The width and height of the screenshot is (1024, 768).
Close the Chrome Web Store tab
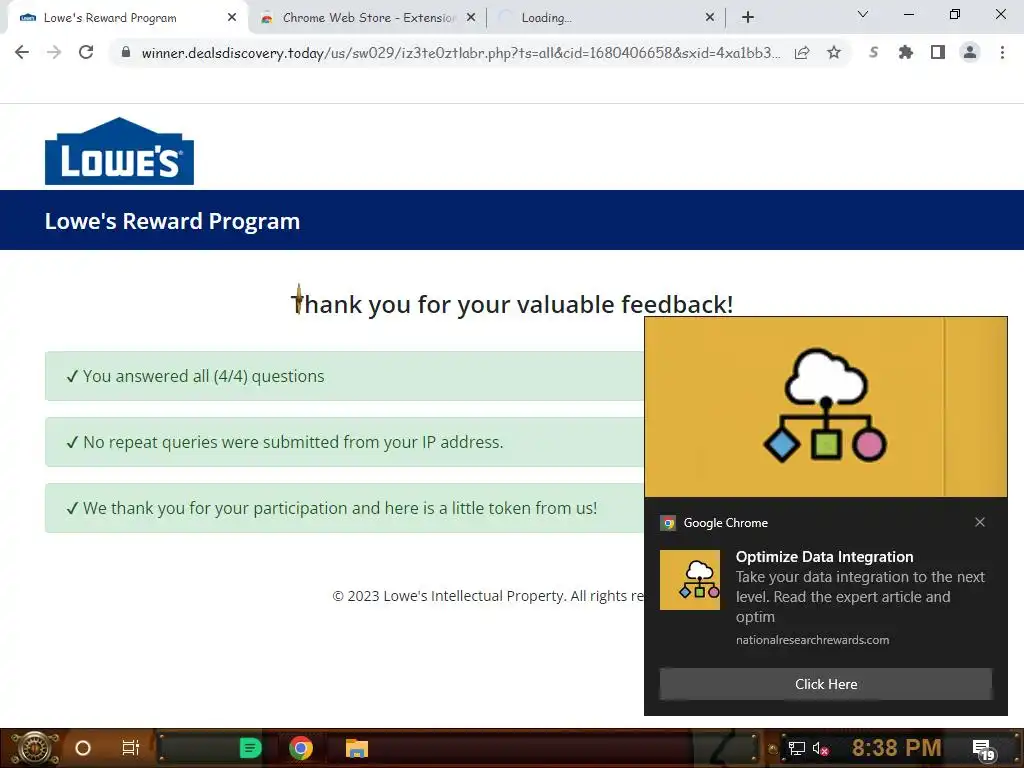point(471,18)
